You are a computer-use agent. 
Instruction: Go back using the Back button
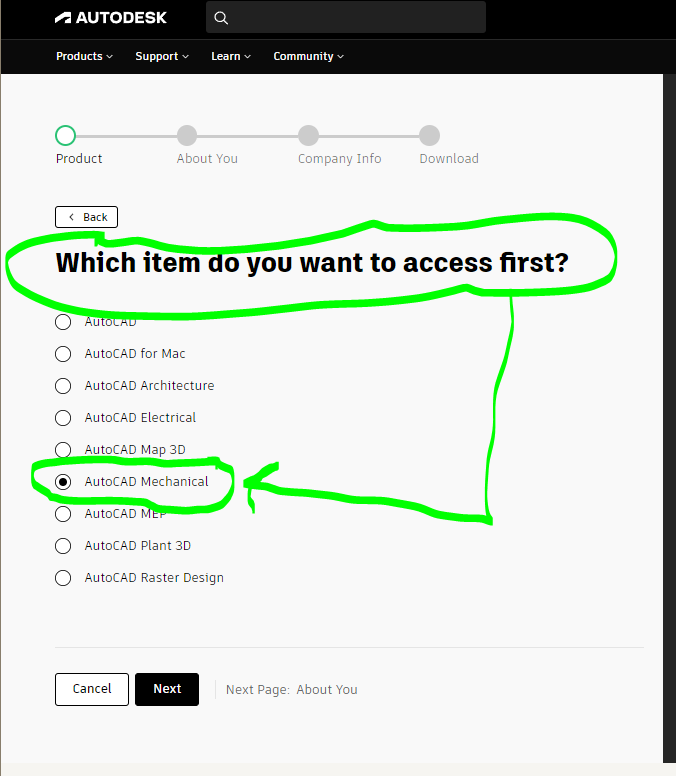click(x=87, y=217)
